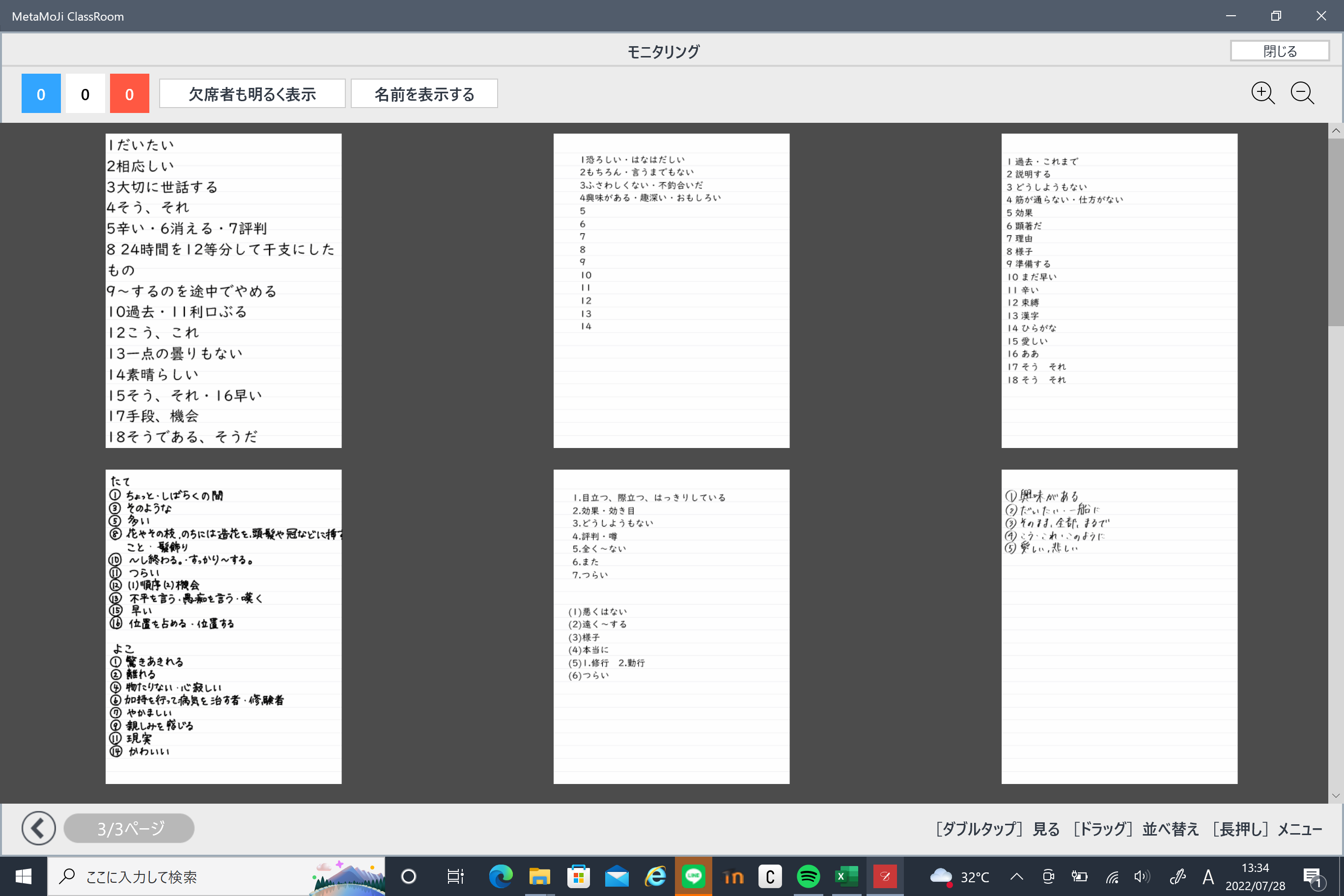Select the handwritten たて/よこ answer sheet thumbnail
The width and height of the screenshot is (1344, 896).
224,626
